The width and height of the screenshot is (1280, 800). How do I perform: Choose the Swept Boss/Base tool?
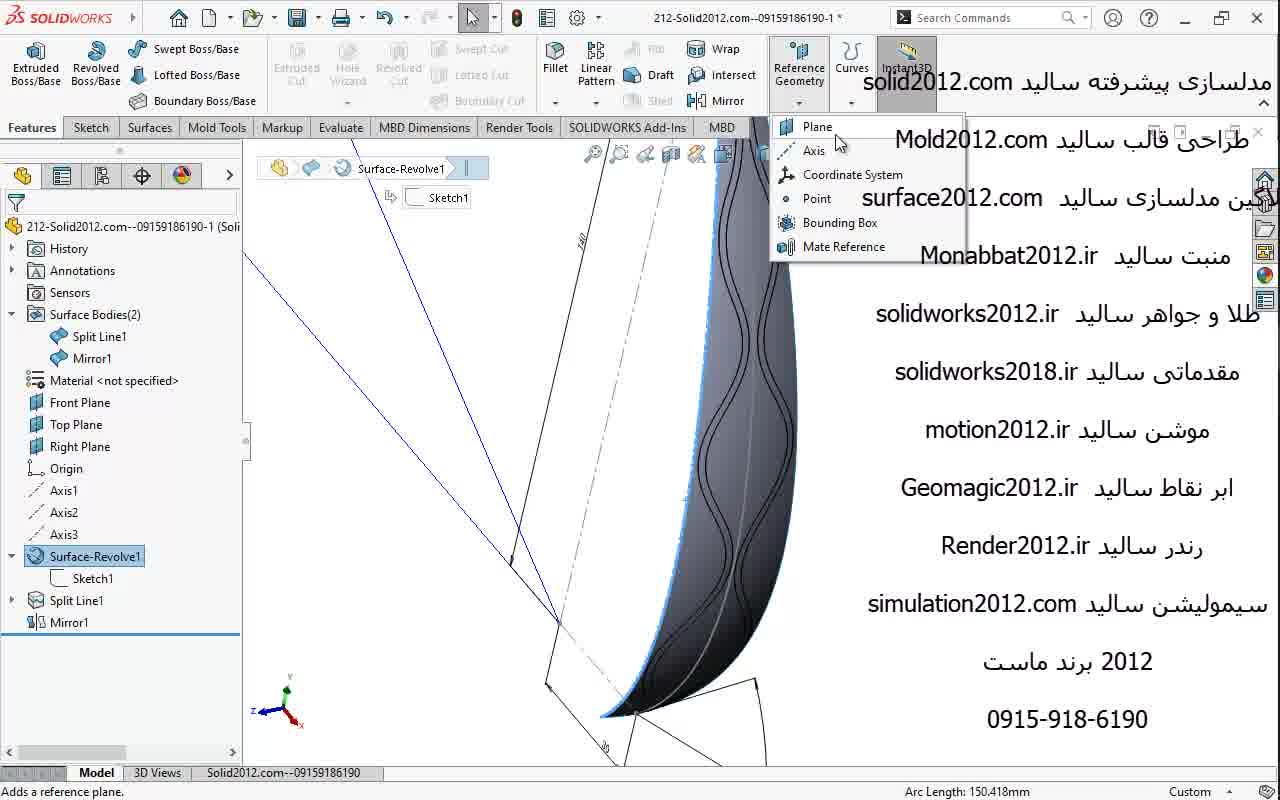[x=184, y=49]
